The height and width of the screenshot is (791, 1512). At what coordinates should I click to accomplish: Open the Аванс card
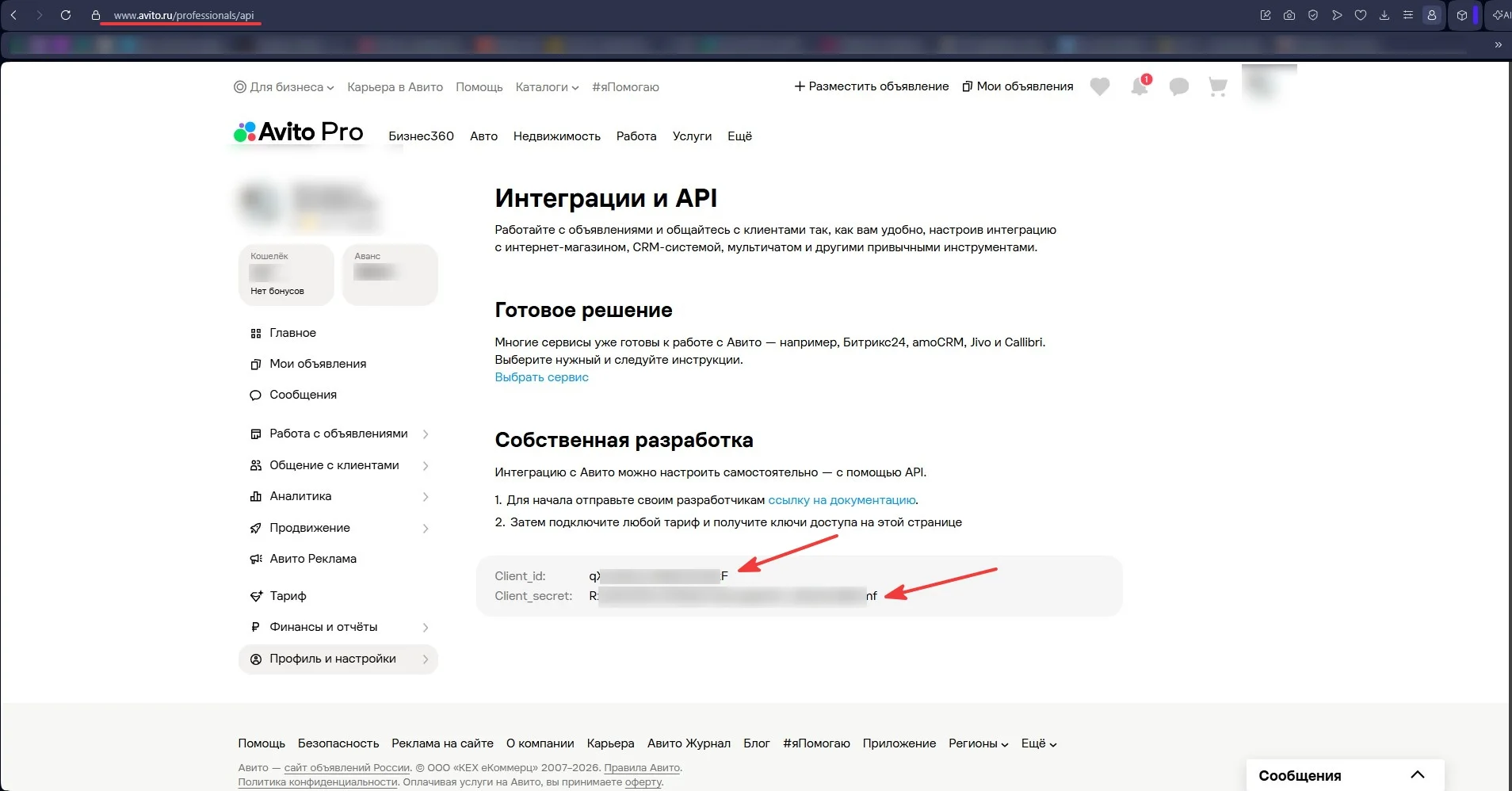[390, 274]
